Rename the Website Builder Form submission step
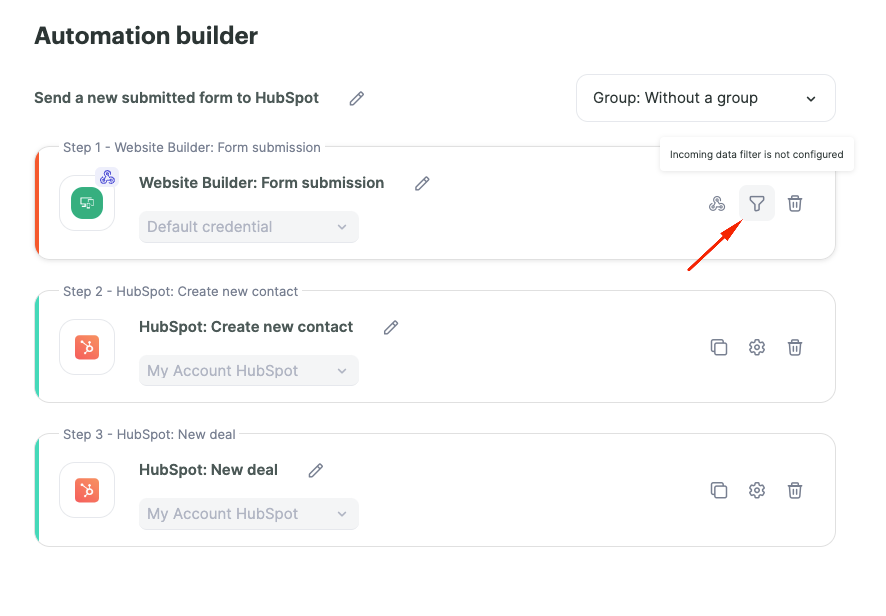Image resolution: width=886 pixels, height=616 pixels. point(422,183)
